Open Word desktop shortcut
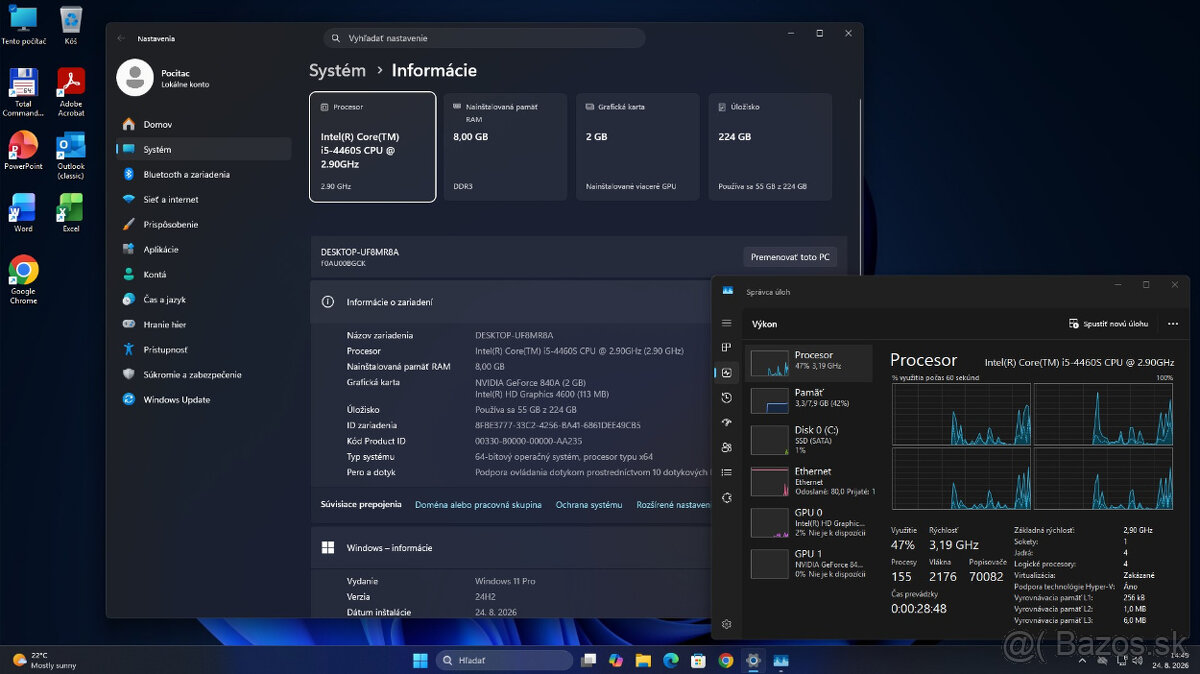The image size is (1200, 674). (22, 213)
